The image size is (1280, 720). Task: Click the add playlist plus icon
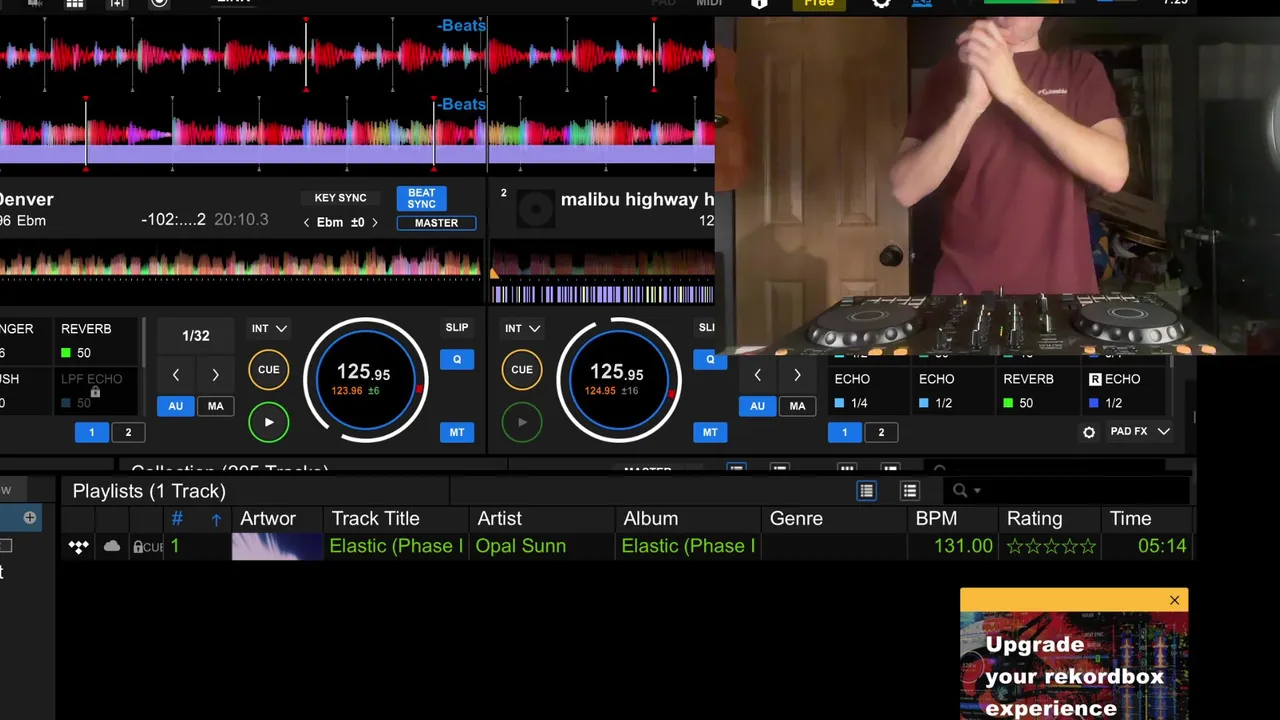(30, 518)
